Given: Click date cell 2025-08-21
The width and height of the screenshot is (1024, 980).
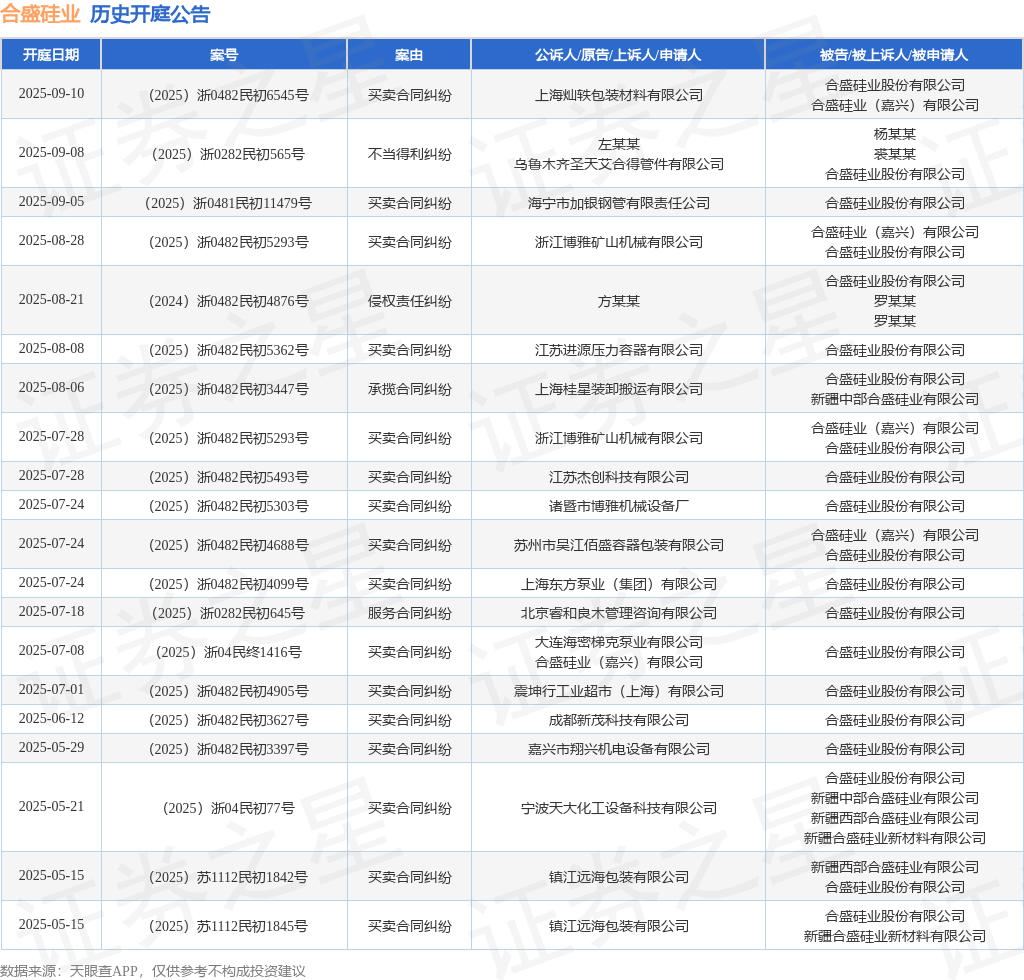Looking at the screenshot, I should (x=52, y=299).
